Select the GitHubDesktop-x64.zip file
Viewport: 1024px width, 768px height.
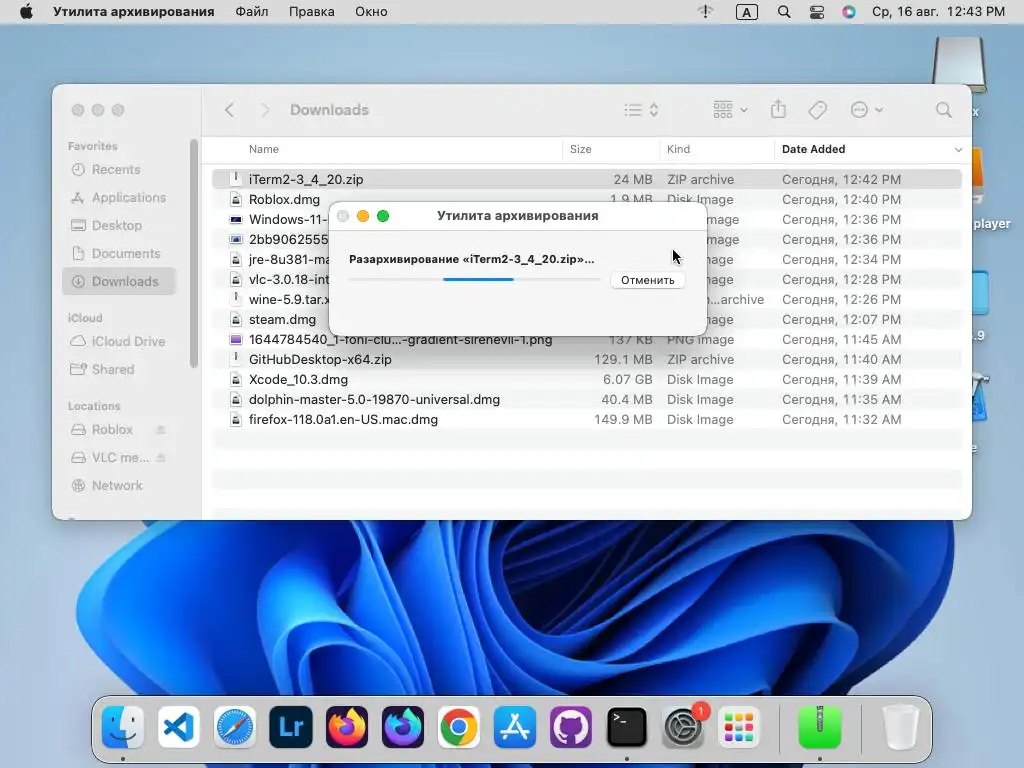click(x=586, y=359)
